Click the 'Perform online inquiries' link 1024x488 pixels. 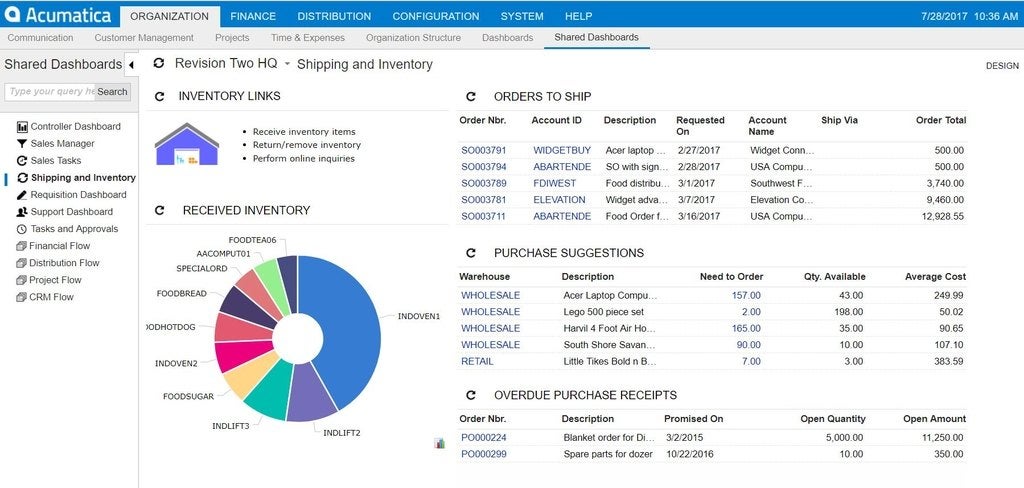pyautogui.click(x=304, y=158)
